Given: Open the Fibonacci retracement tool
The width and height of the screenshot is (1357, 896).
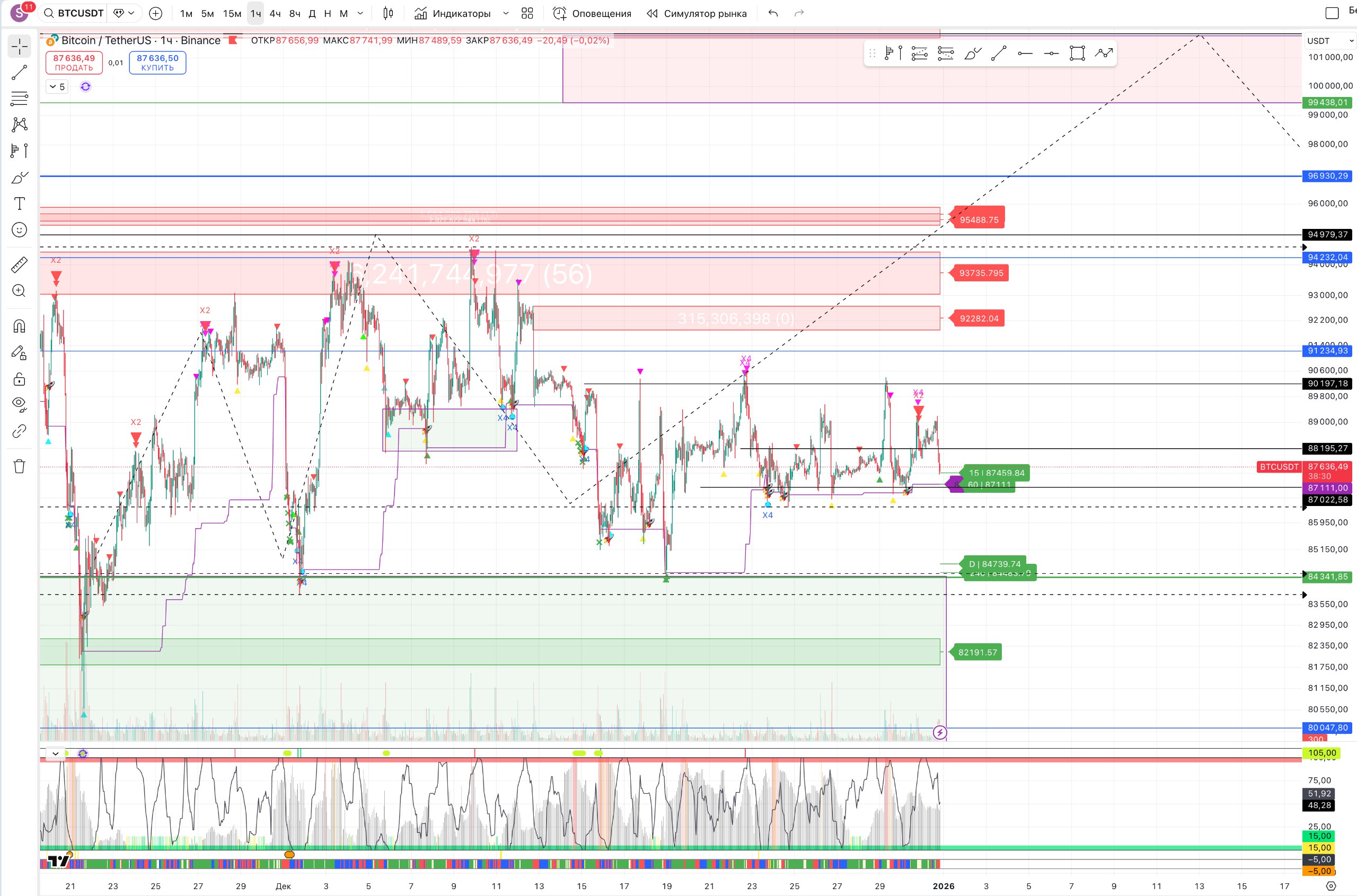Looking at the screenshot, I should tap(20, 98).
